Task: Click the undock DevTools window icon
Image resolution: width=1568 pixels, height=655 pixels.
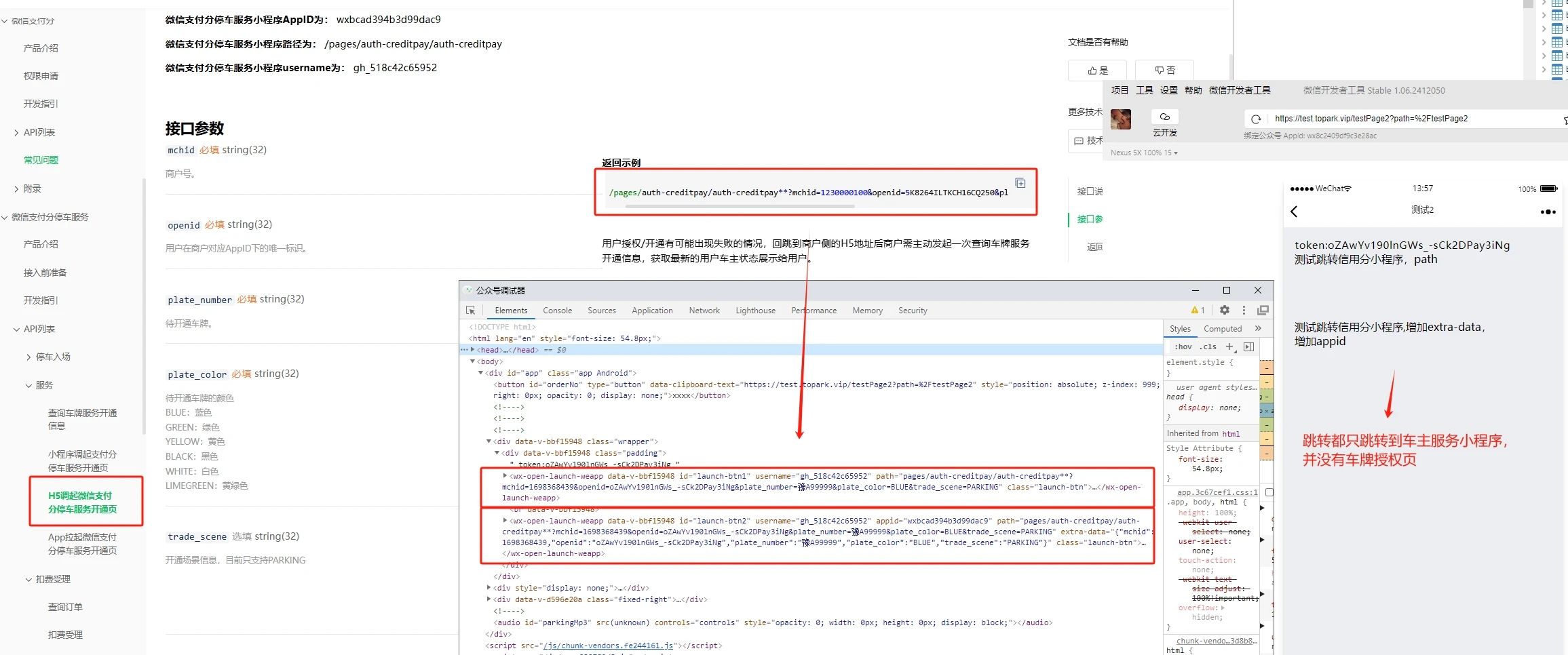Action: point(1263,310)
